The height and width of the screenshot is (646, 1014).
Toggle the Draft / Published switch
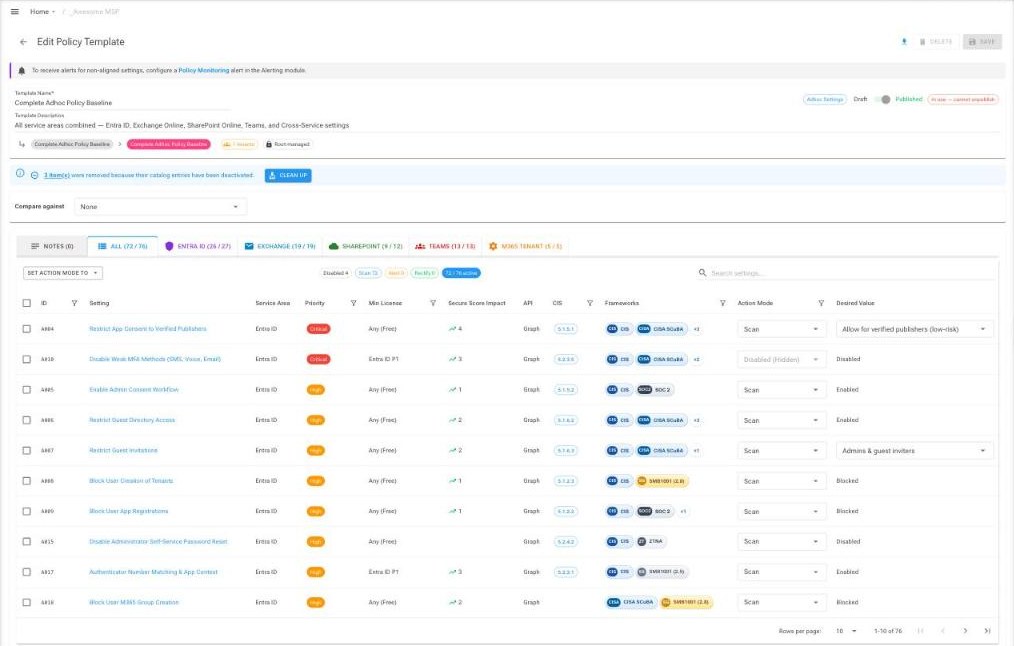coord(883,100)
